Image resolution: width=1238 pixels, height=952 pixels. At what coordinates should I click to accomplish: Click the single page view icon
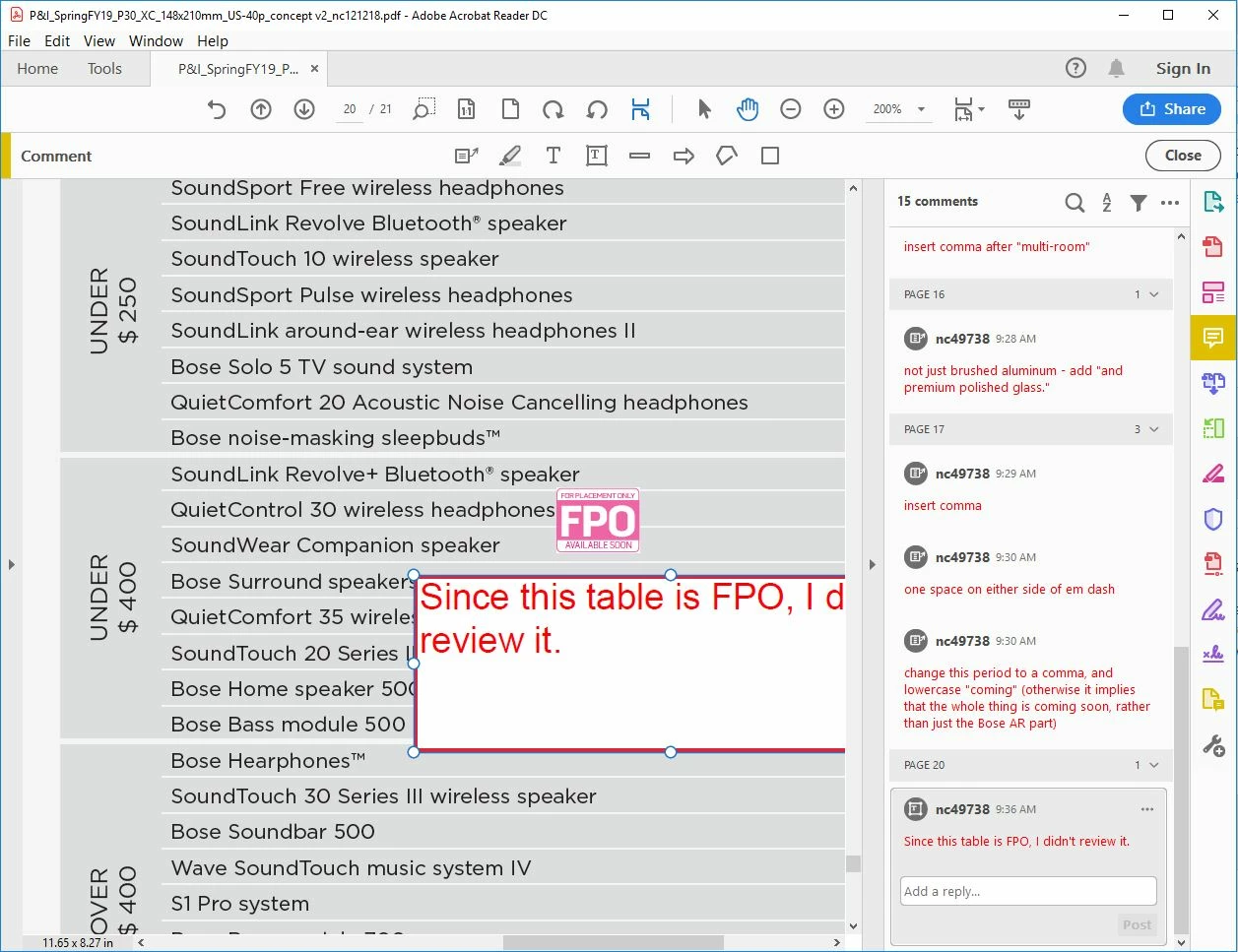pyautogui.click(x=510, y=109)
